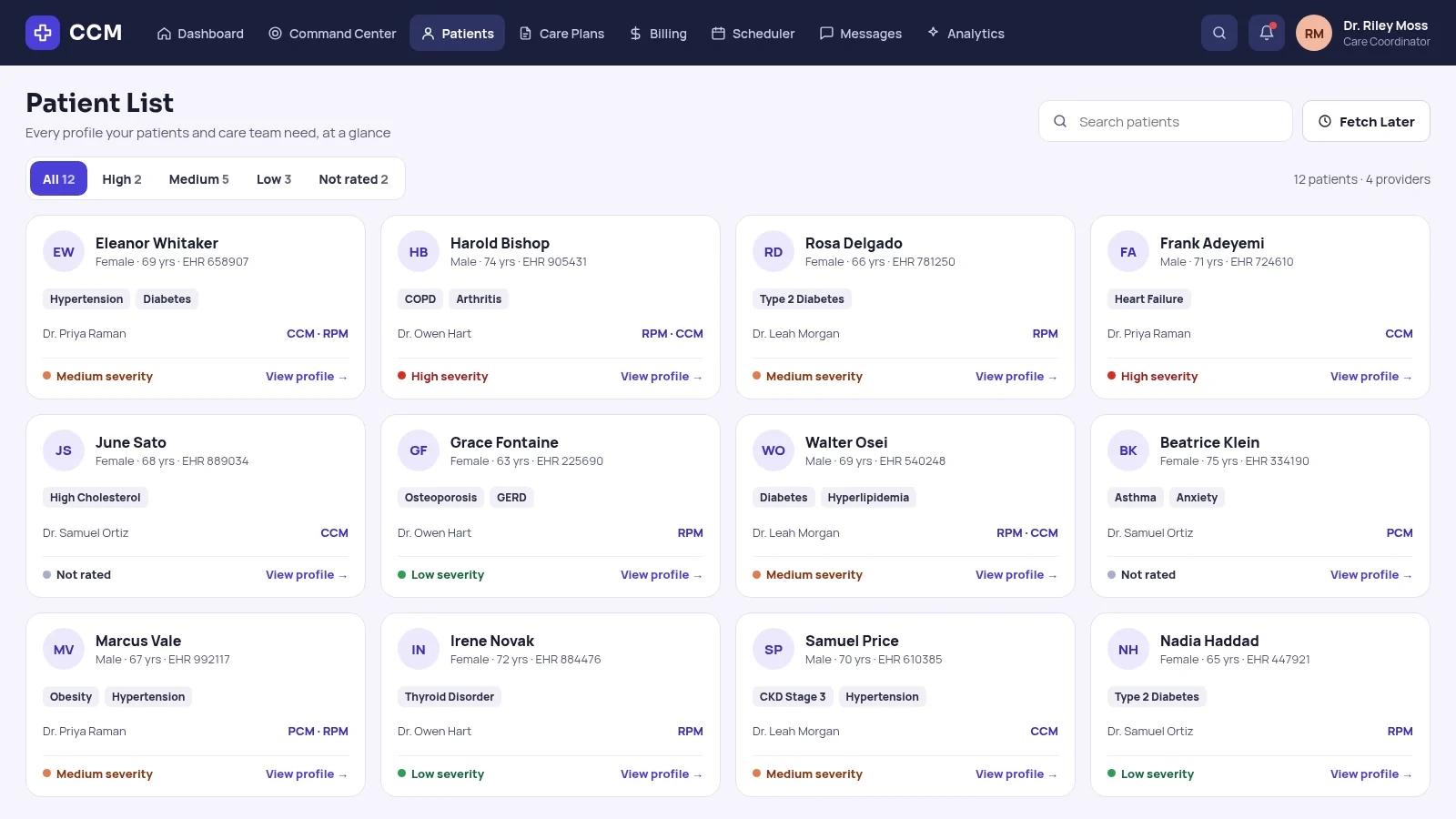Open Frank Adeyemi's View profile link
Viewport: 1456px width, 819px height.
[x=1371, y=376]
